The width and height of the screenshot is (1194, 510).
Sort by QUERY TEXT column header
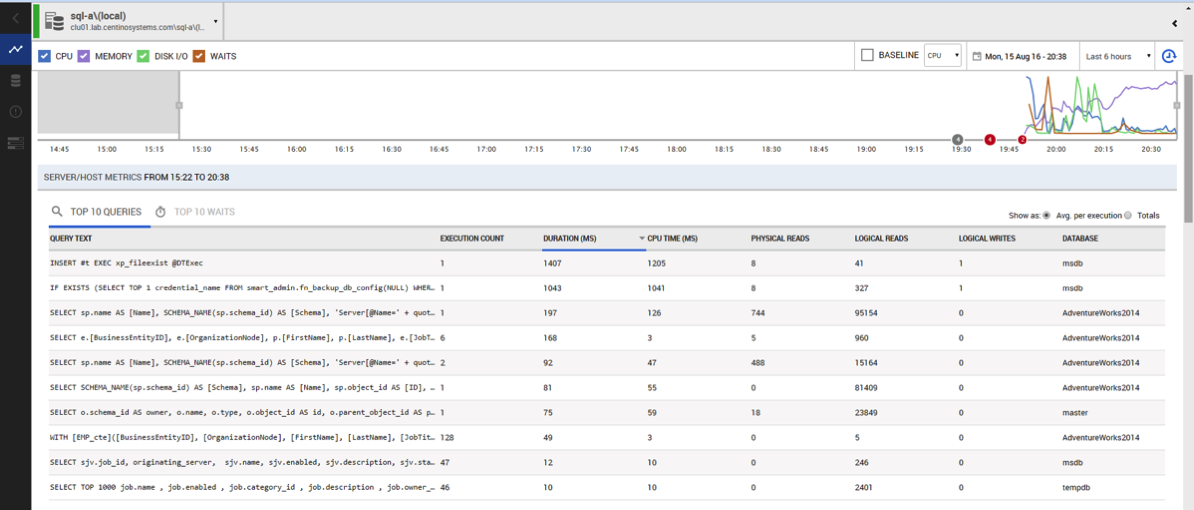72,238
